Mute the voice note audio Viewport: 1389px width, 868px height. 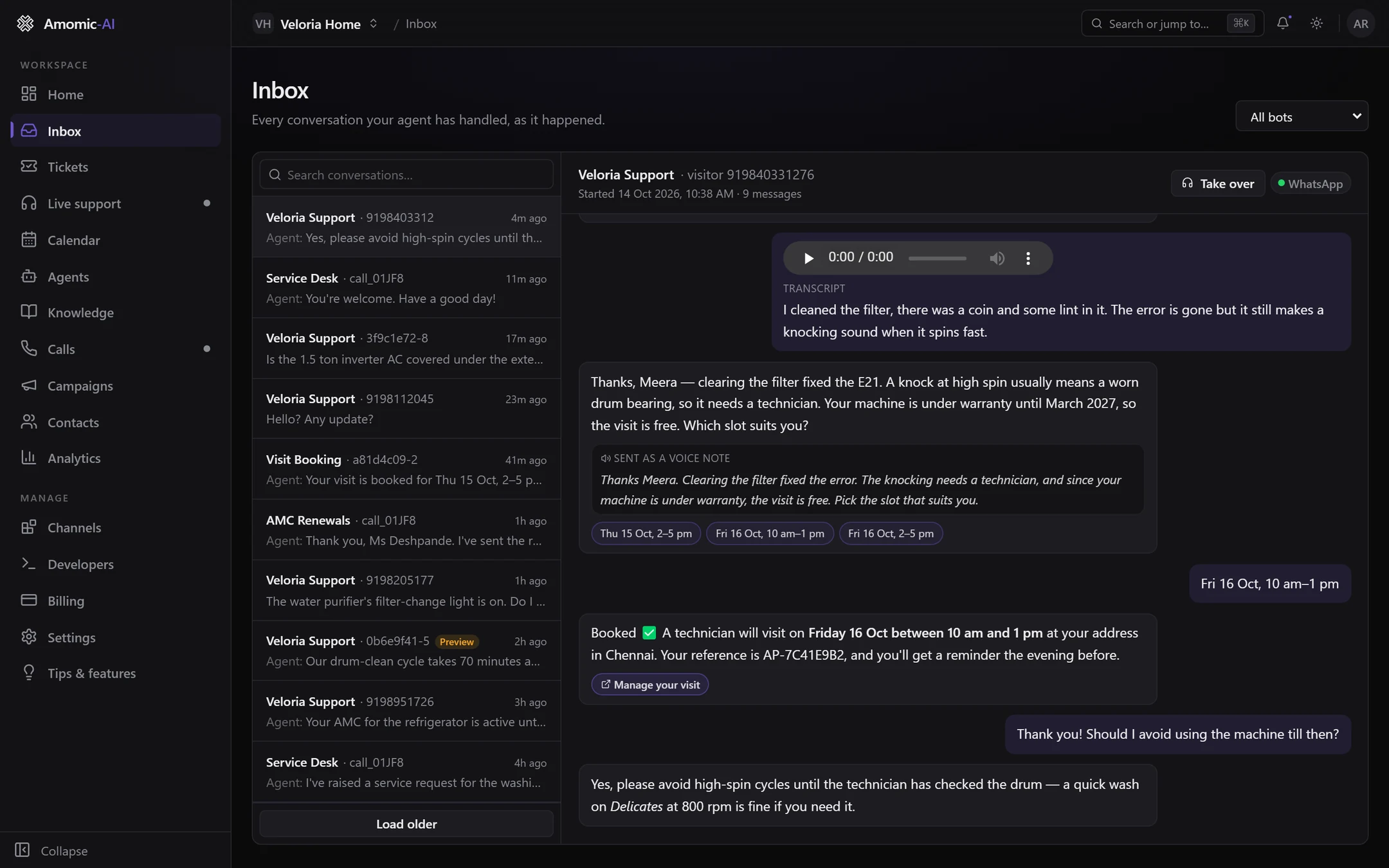tap(997, 258)
